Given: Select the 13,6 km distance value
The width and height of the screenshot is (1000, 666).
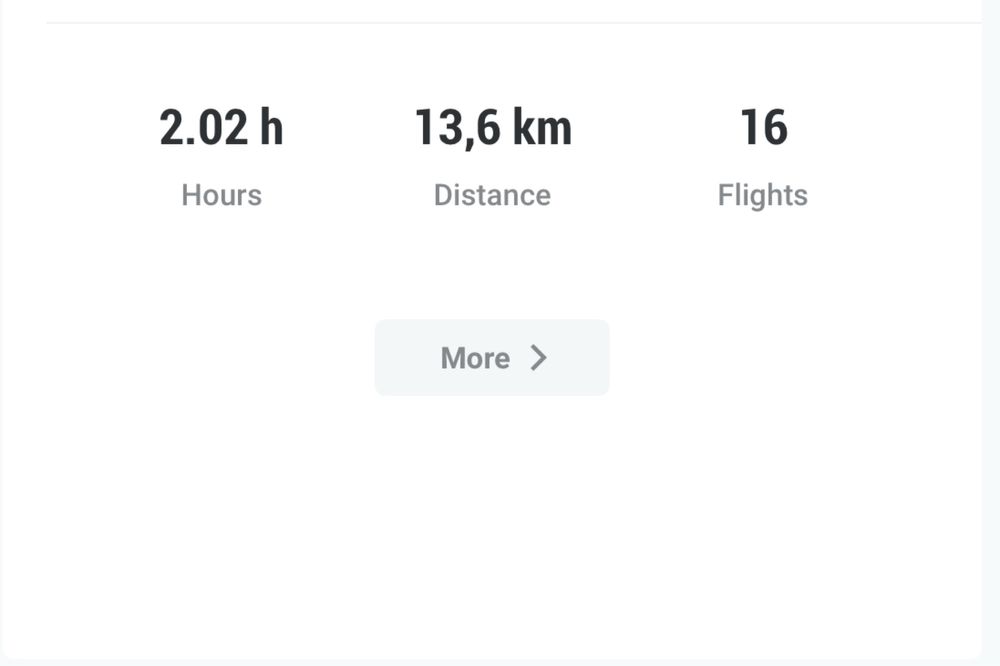Looking at the screenshot, I should tap(493, 128).
